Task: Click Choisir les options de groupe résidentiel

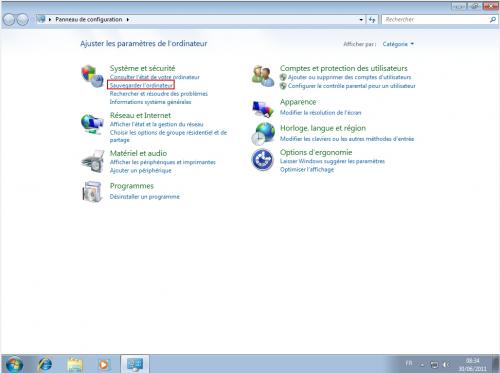Action: coord(168,136)
